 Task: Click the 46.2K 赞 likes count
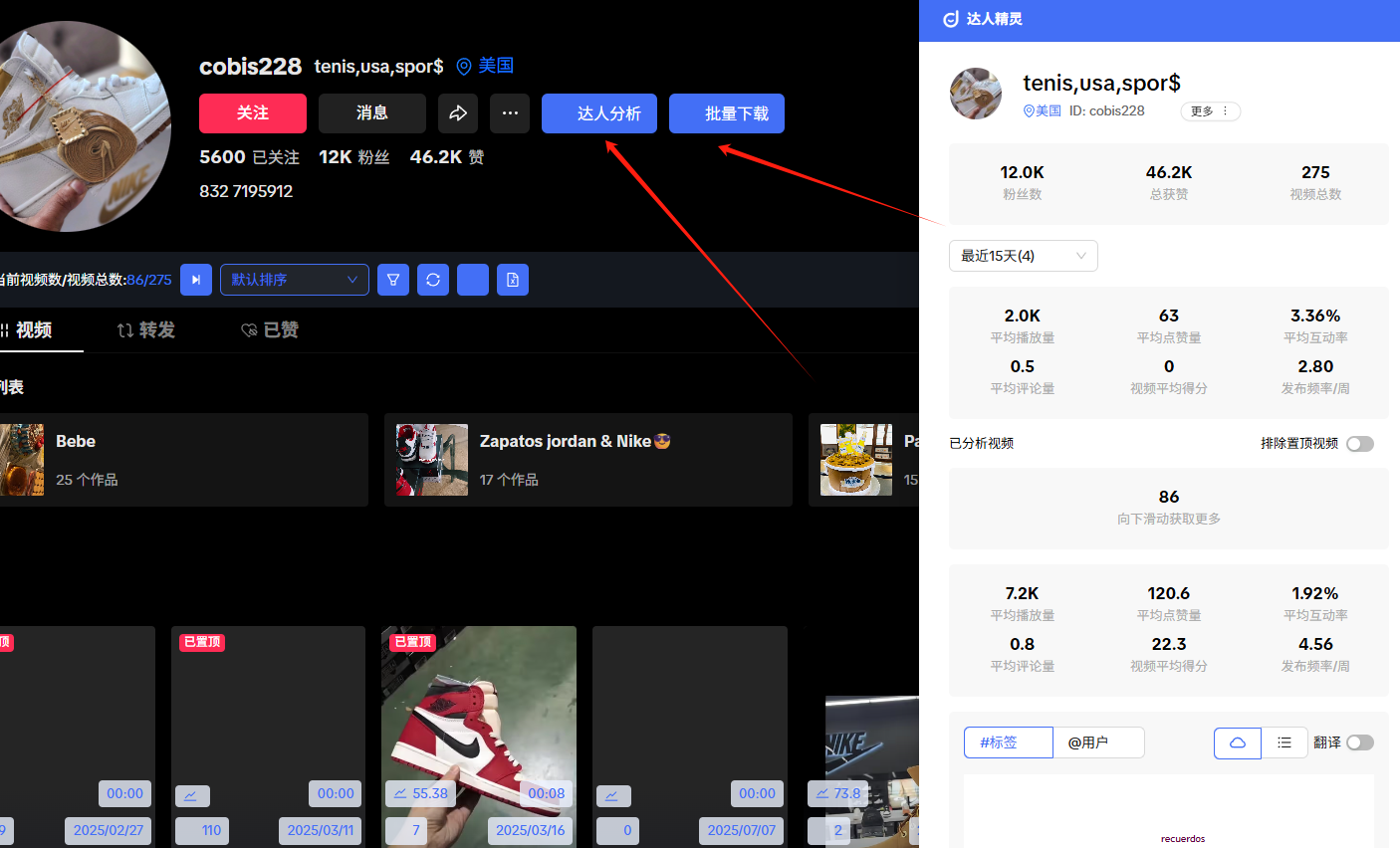click(x=447, y=157)
